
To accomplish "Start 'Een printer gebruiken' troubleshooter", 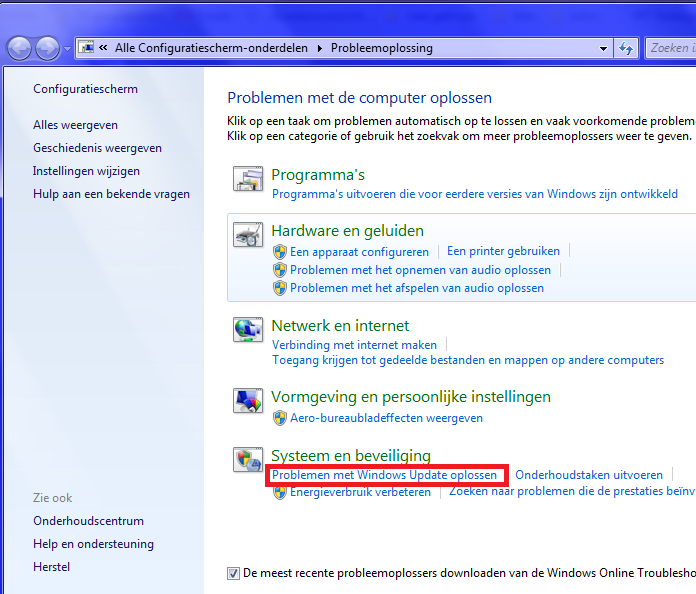I will (x=503, y=251).
